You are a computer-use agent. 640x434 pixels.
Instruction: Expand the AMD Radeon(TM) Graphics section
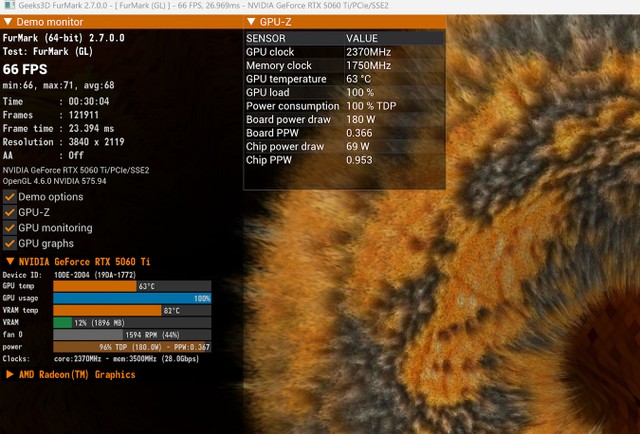tap(10, 374)
